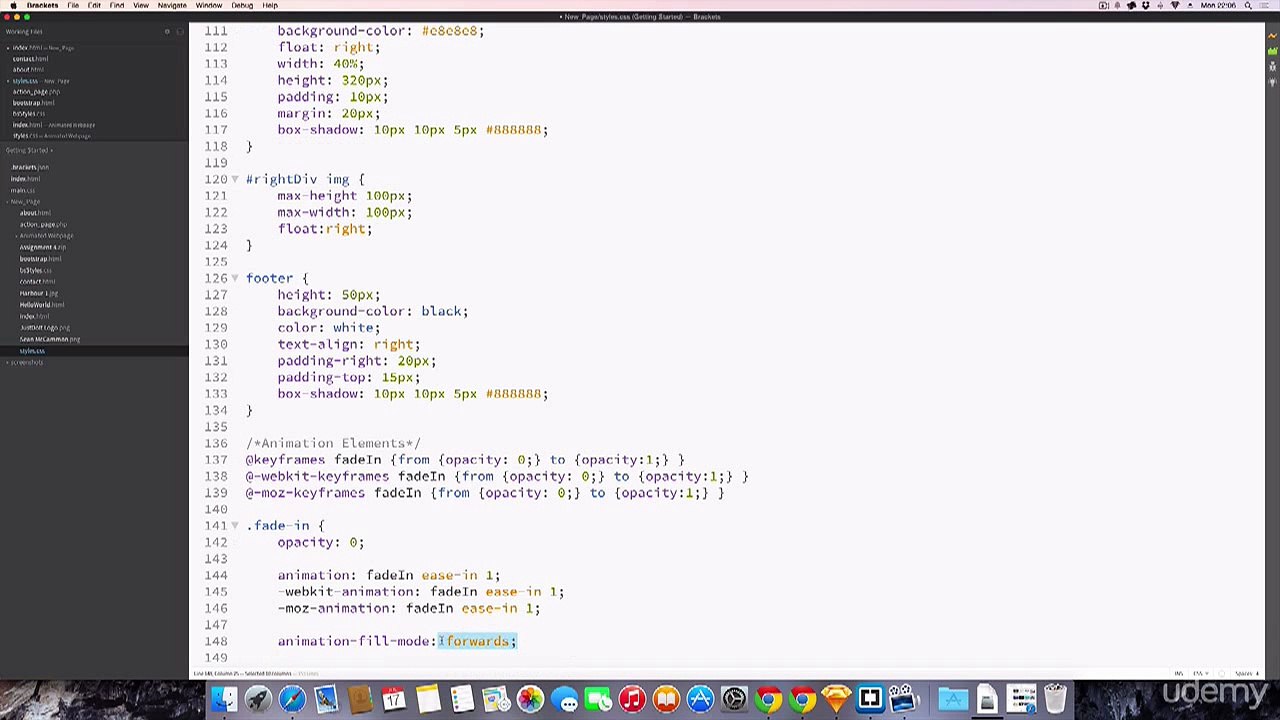Open HelloWorld.html in the file tree
The height and width of the screenshot is (720, 1280).
point(42,305)
